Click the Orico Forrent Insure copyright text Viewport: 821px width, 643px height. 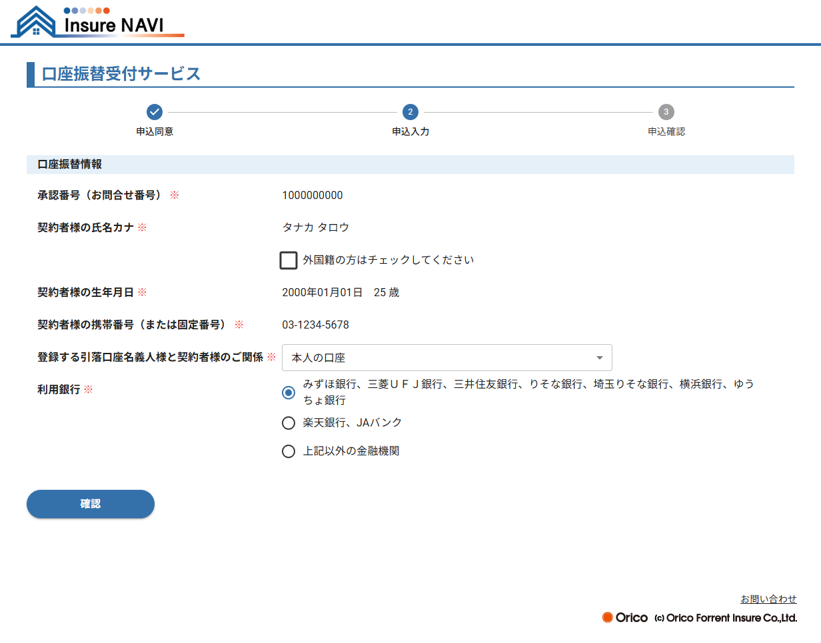(x=725, y=618)
